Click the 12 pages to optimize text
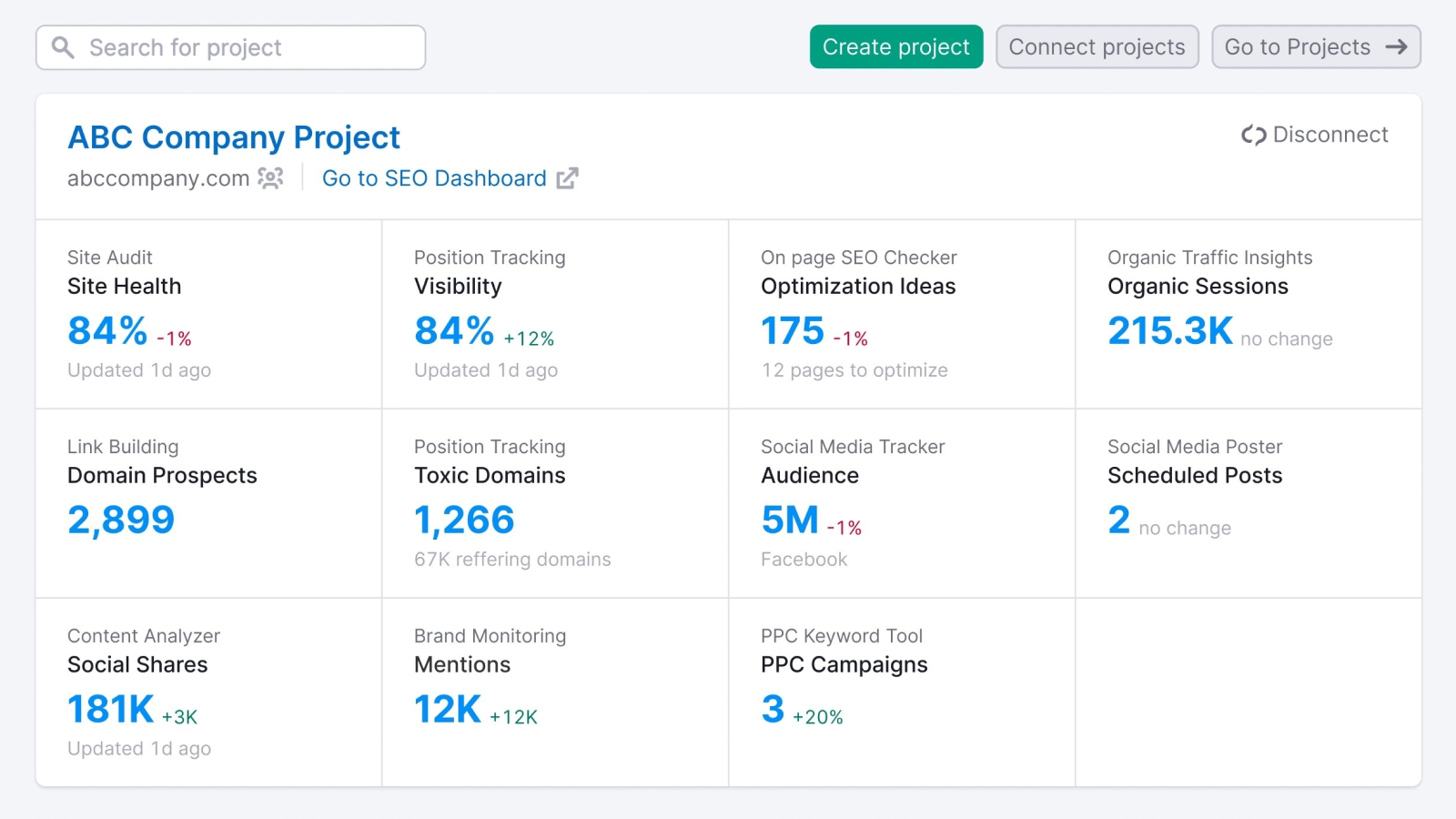1456x819 pixels. tap(855, 370)
